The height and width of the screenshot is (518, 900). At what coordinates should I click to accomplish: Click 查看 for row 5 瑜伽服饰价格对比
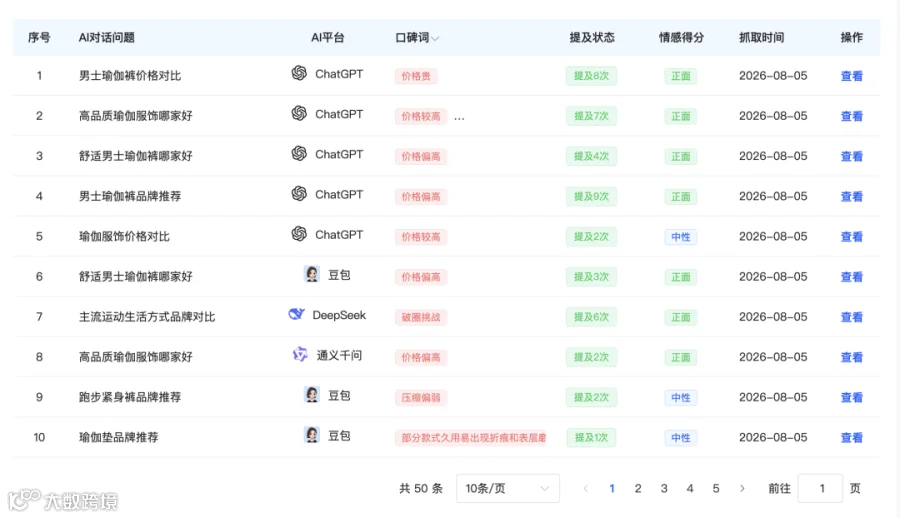(852, 237)
